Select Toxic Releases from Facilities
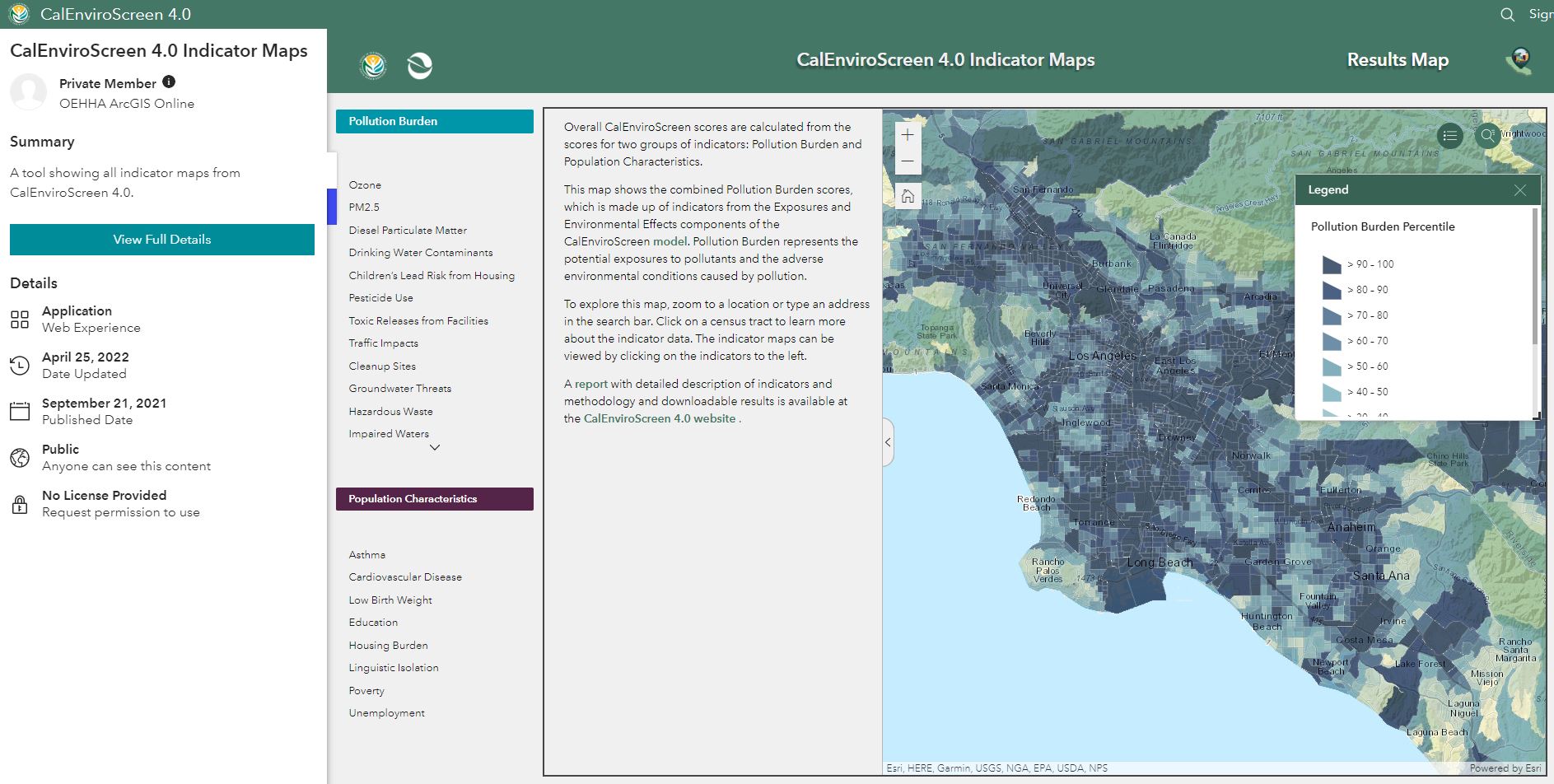Screen dimensions: 1554x784 click(x=418, y=321)
